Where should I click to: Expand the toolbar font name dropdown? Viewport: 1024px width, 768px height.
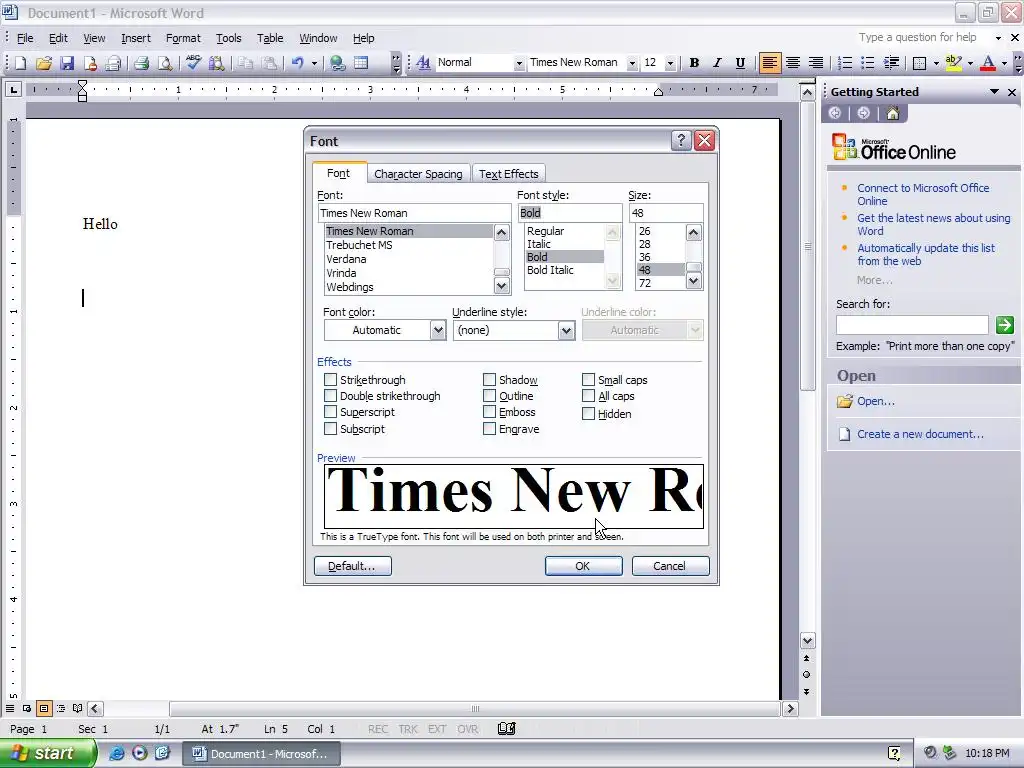(632, 63)
